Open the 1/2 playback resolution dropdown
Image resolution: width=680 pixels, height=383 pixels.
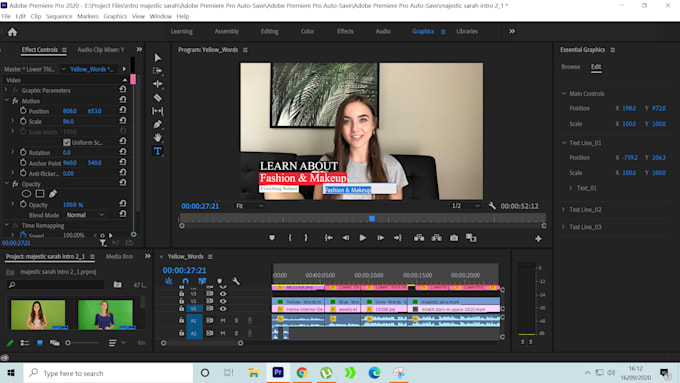click(x=465, y=206)
